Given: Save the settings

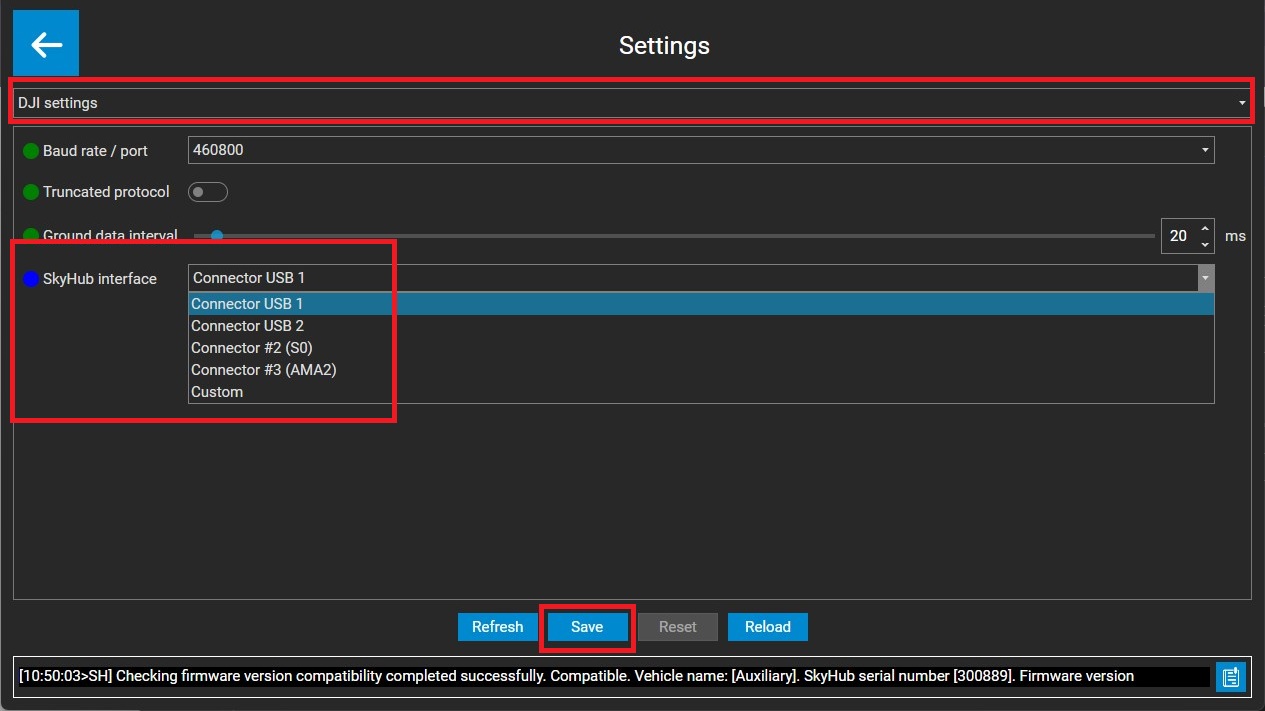Looking at the screenshot, I should point(587,627).
